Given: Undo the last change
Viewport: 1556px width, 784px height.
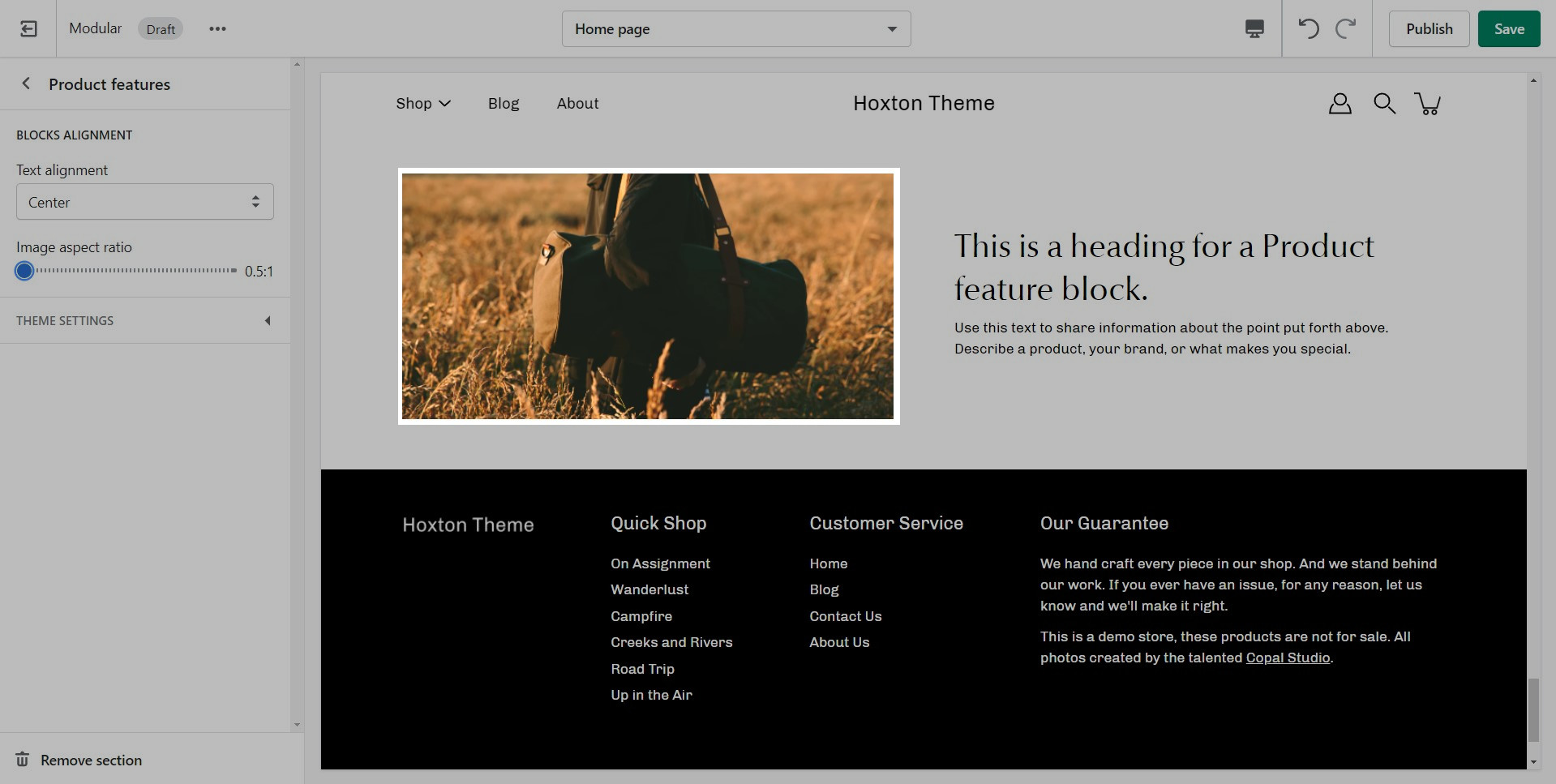Looking at the screenshot, I should (x=1308, y=29).
